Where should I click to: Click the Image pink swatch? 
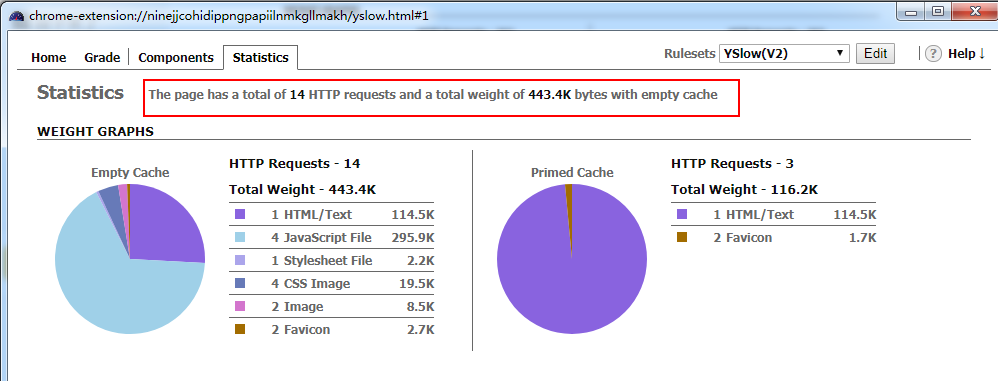click(239, 306)
